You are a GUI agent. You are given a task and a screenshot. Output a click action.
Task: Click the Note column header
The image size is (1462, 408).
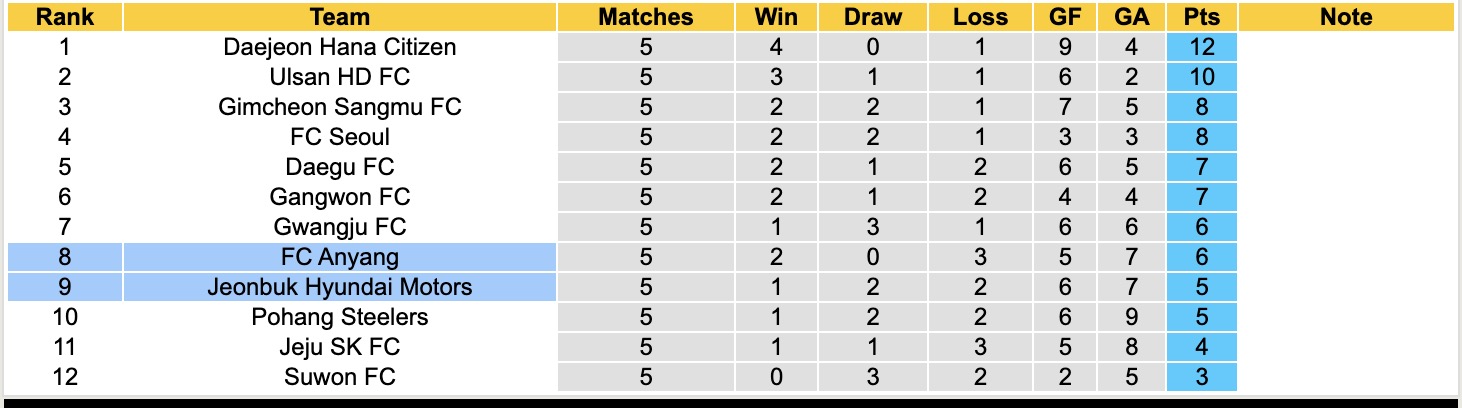[1346, 17]
